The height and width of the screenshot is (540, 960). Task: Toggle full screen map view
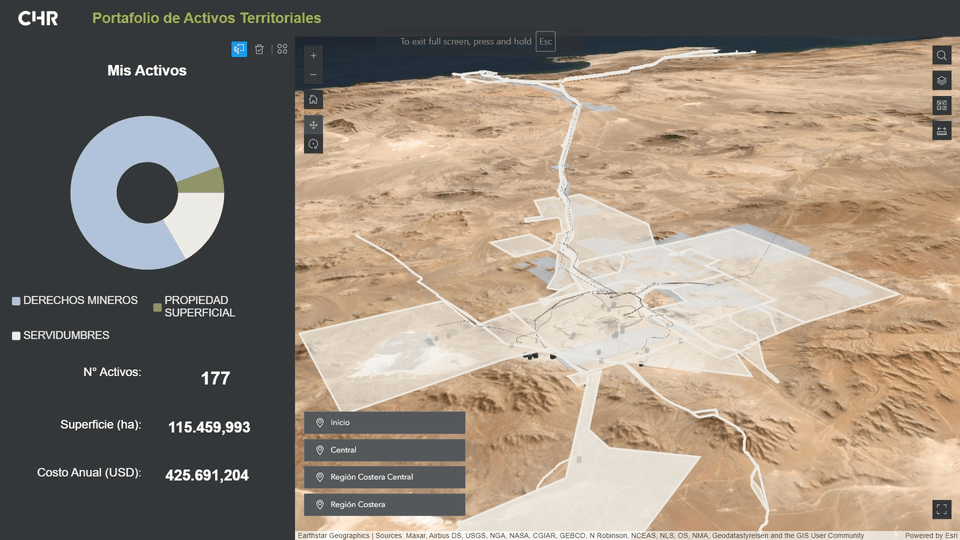[941, 509]
